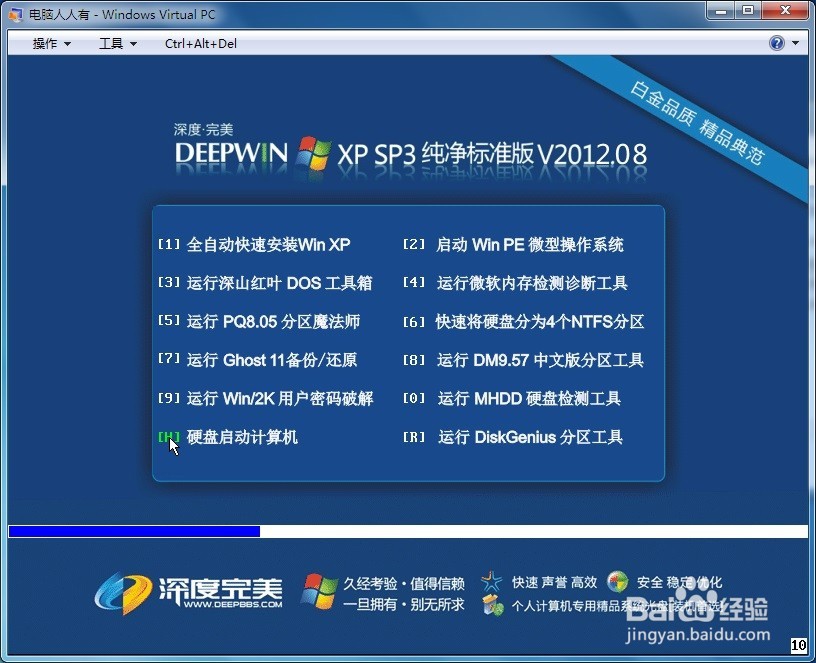Select option 5 运行 PQ8.05 分区魔法师
The width and height of the screenshot is (816, 663).
[259, 322]
